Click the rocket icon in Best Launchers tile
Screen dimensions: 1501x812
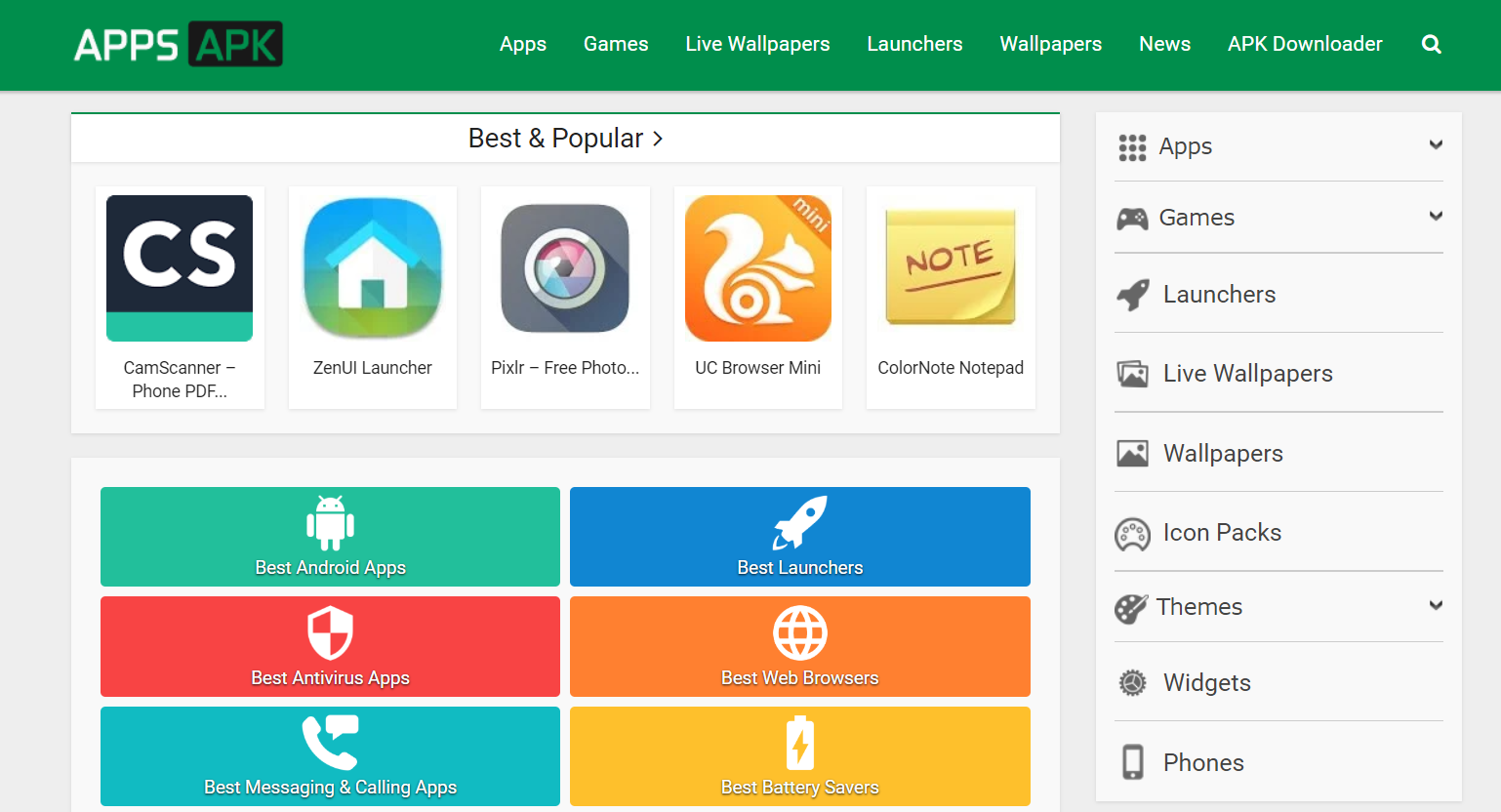point(800,522)
